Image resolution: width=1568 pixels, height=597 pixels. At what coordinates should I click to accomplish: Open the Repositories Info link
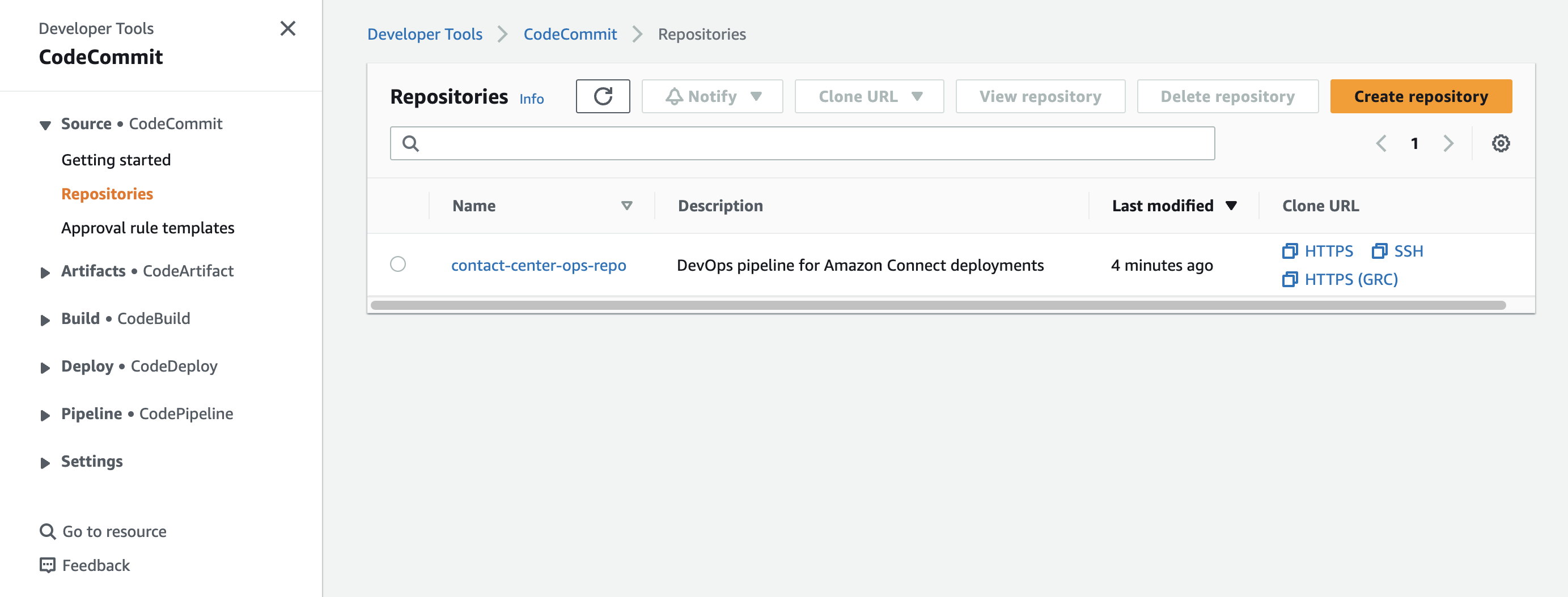[x=531, y=99]
